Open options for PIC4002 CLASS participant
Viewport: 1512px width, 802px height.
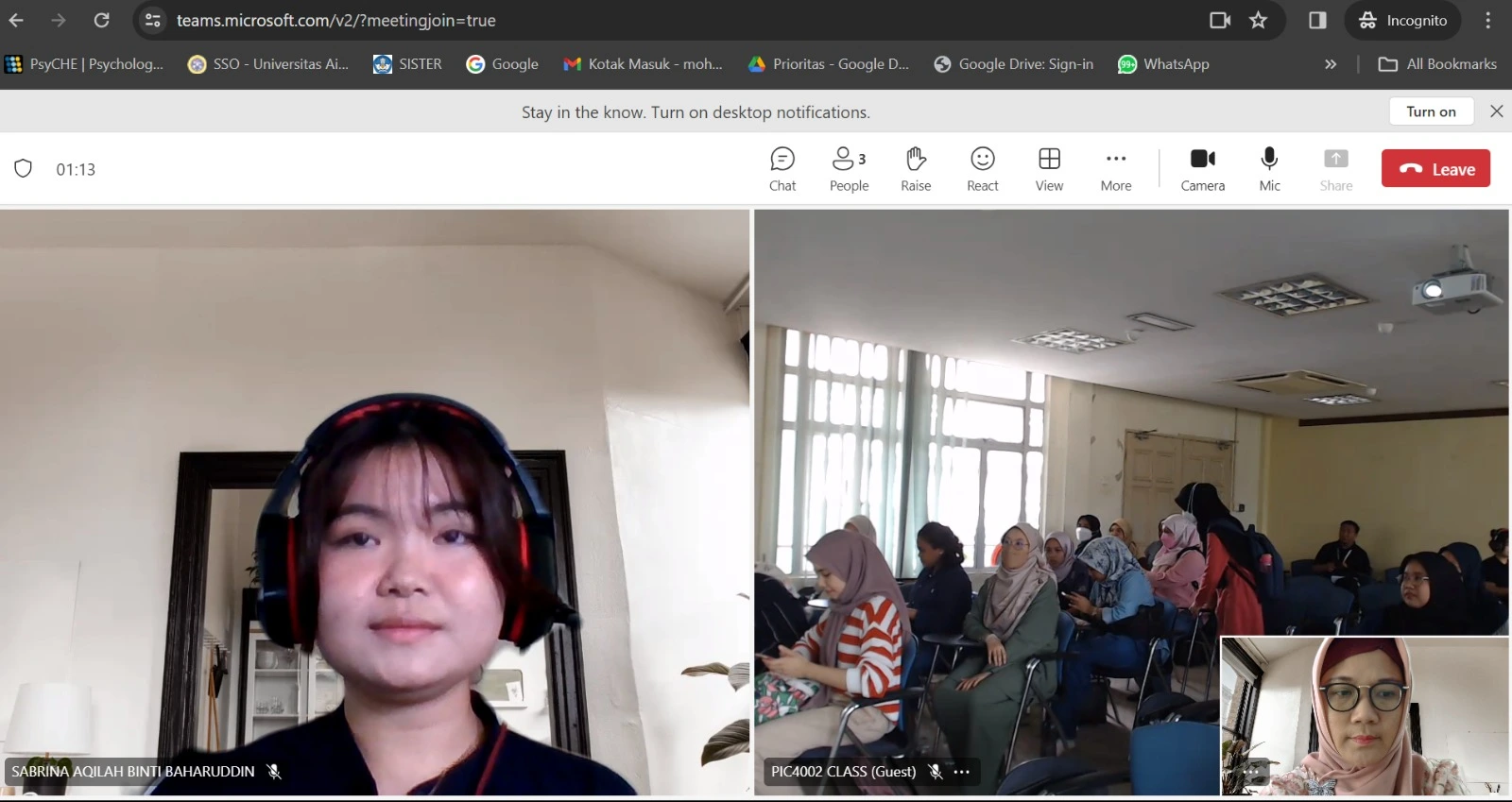(962, 772)
